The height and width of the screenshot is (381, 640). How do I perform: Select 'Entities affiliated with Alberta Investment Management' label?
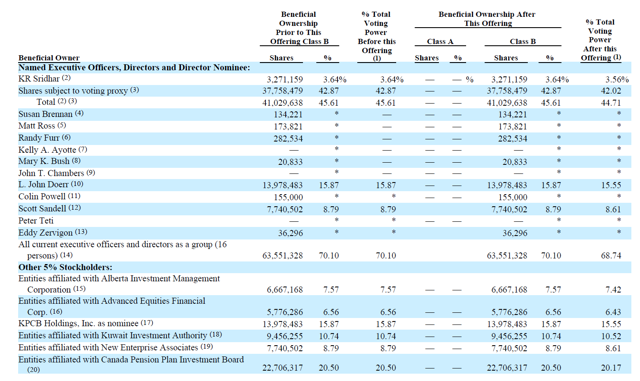coord(119,279)
